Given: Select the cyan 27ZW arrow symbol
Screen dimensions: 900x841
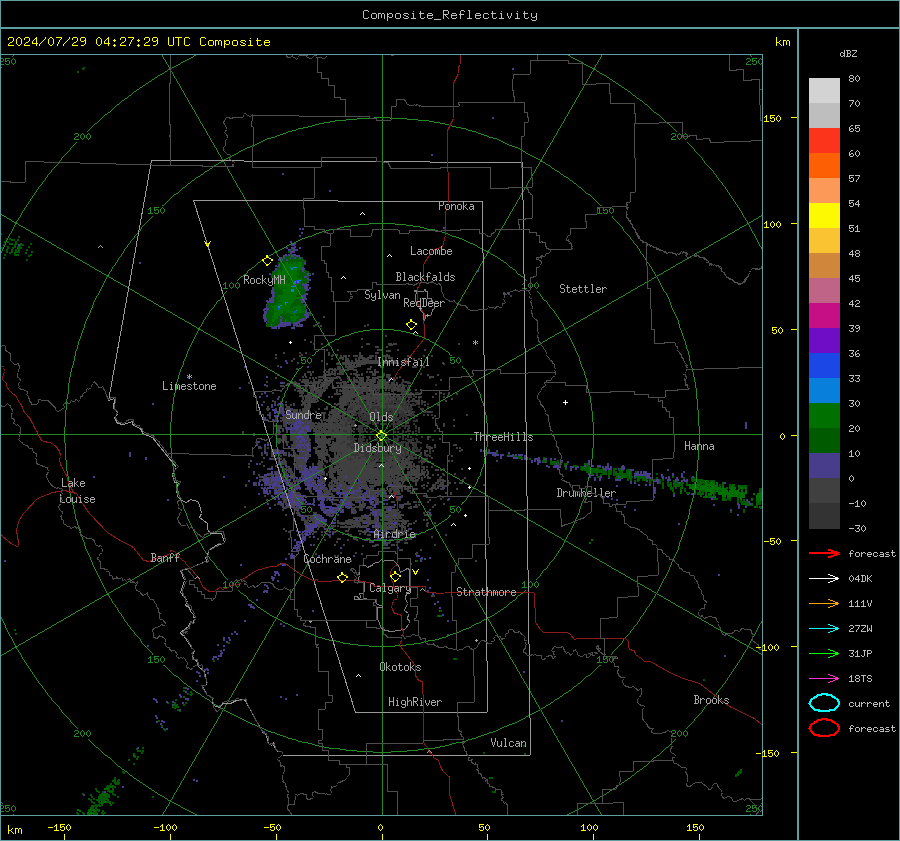Looking at the screenshot, I should (x=824, y=629).
